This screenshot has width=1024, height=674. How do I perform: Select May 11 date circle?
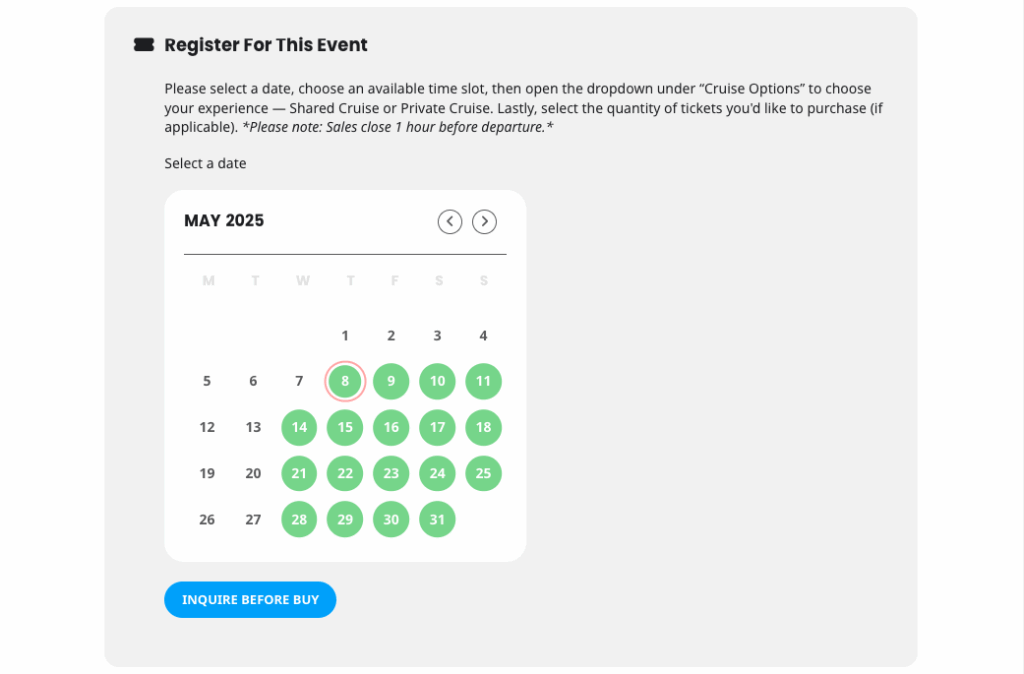click(x=483, y=381)
